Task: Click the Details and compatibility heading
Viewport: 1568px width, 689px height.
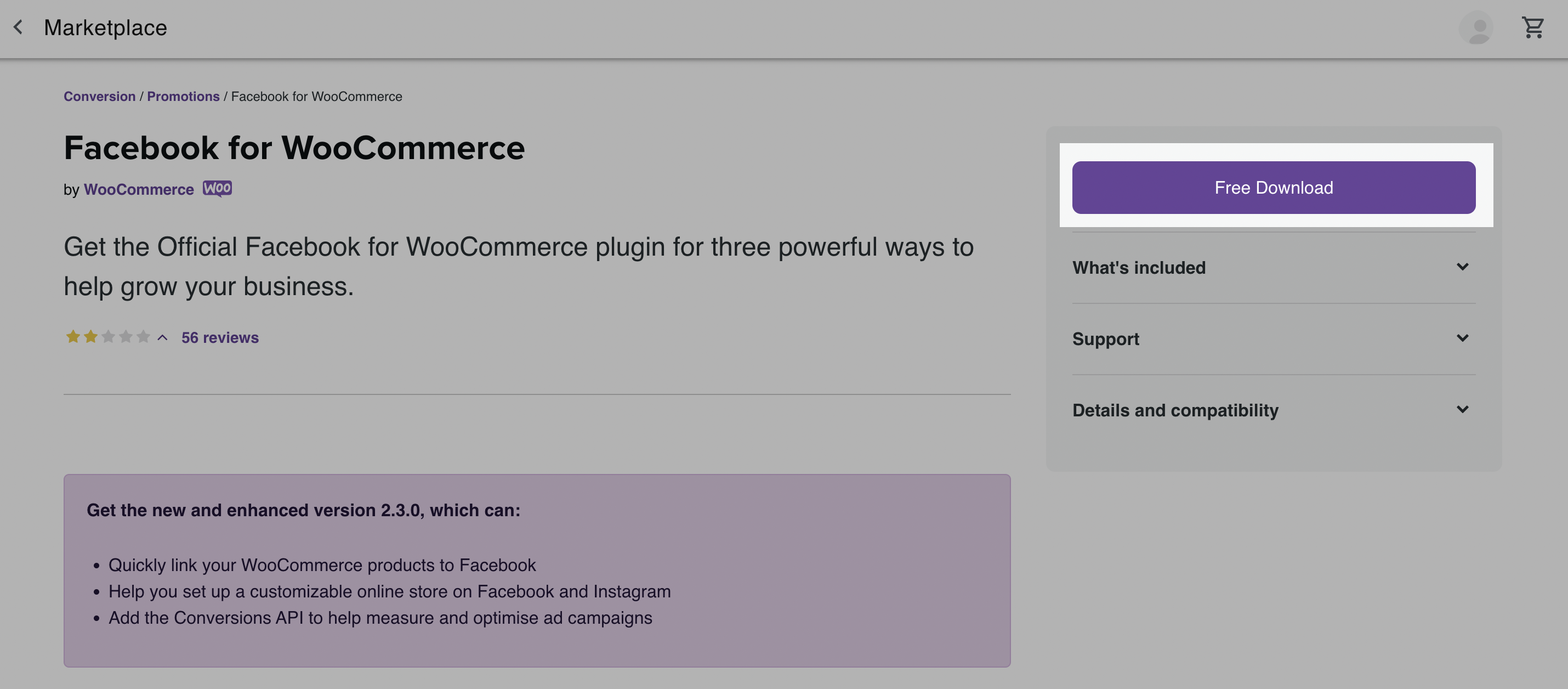Action: click(1175, 410)
